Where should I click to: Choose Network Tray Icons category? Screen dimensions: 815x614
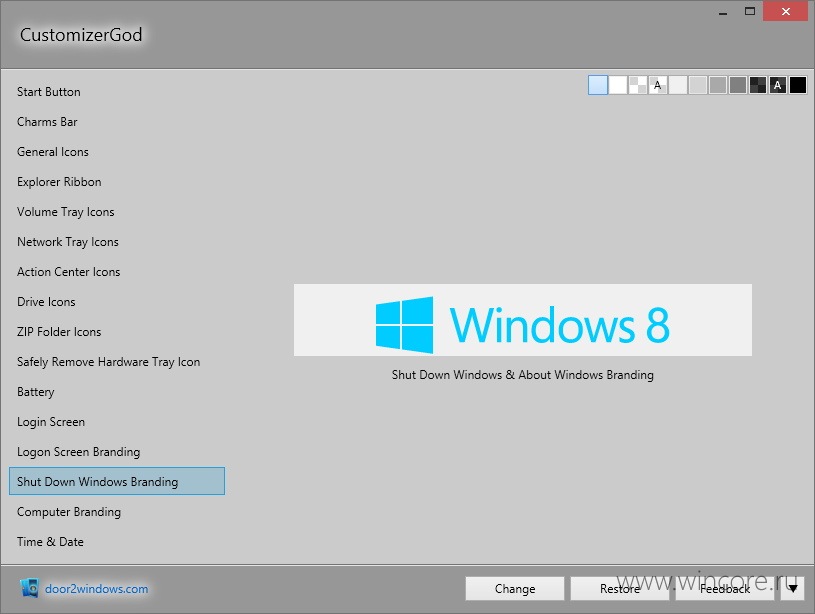(x=68, y=242)
